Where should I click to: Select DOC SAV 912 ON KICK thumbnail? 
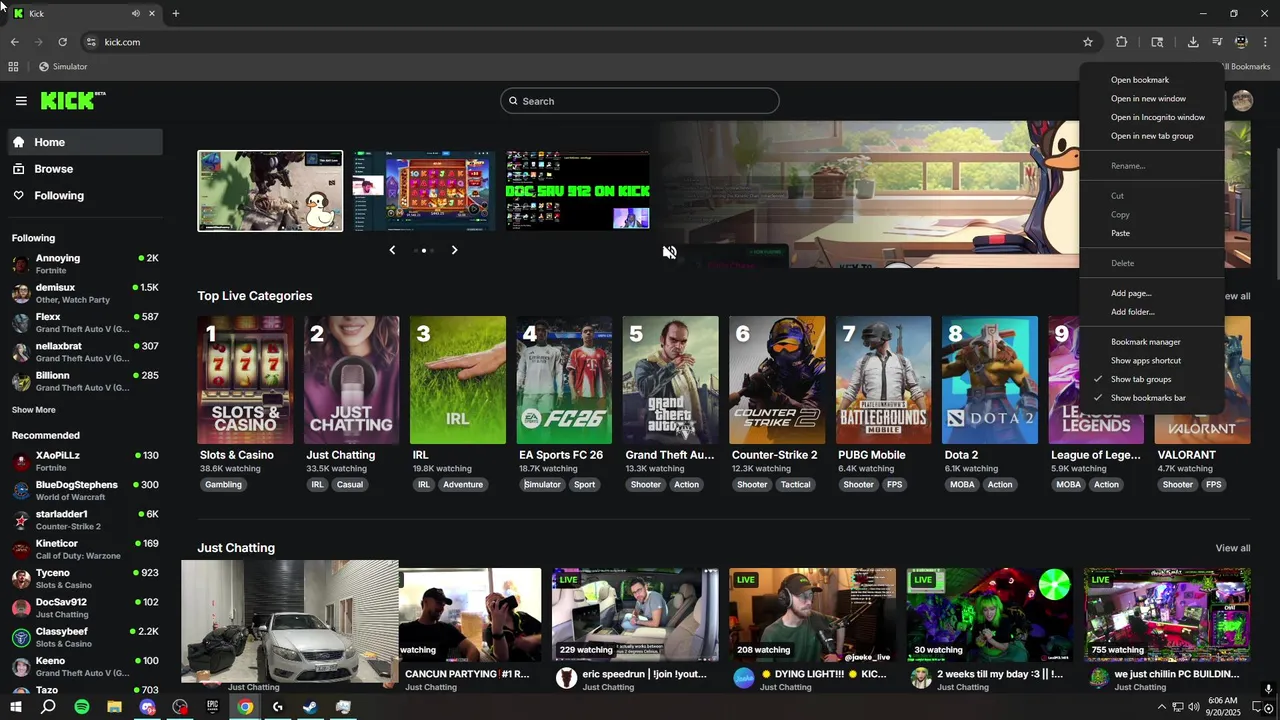578,191
